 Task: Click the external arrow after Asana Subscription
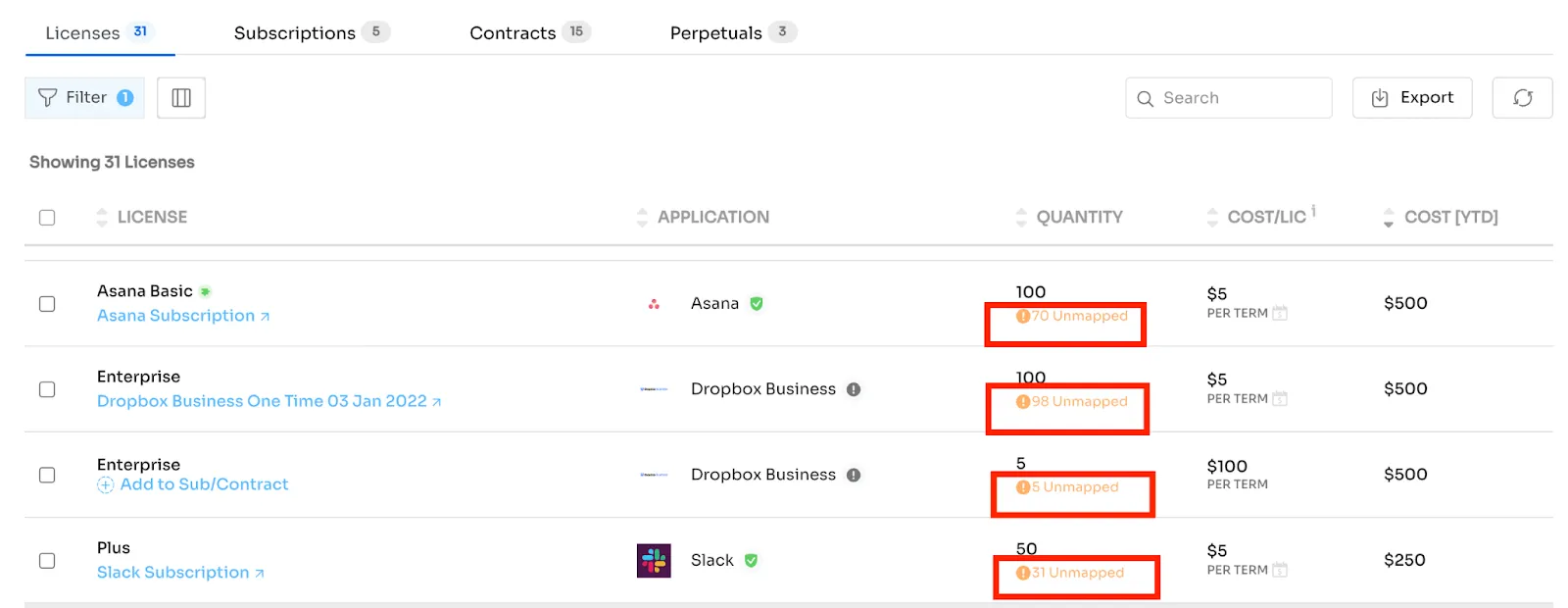[265, 317]
